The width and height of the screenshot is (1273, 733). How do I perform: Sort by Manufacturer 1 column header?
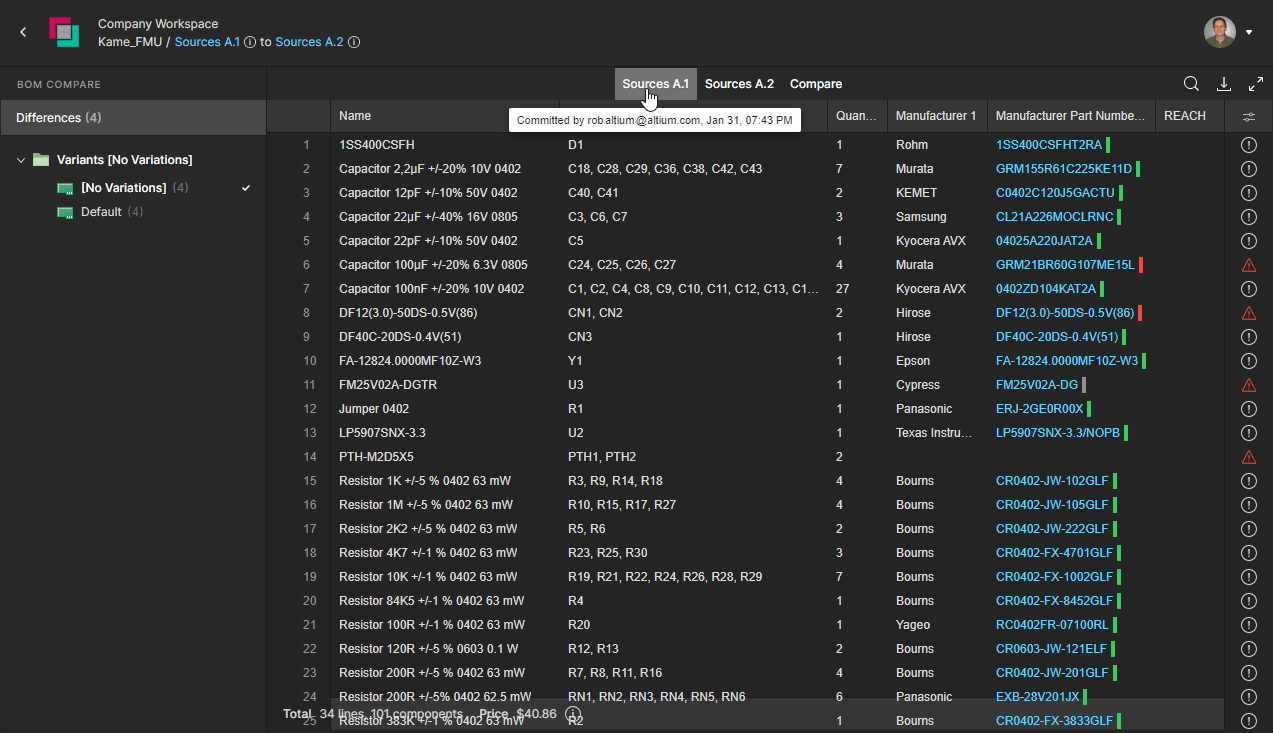pyautogui.click(x=935, y=116)
